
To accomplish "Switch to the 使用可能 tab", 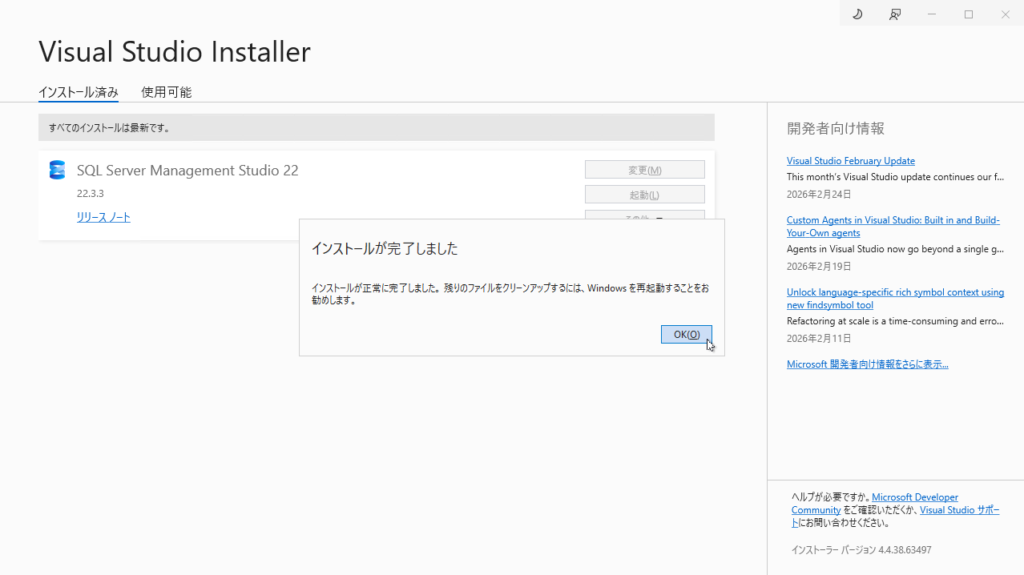I will (166, 92).
